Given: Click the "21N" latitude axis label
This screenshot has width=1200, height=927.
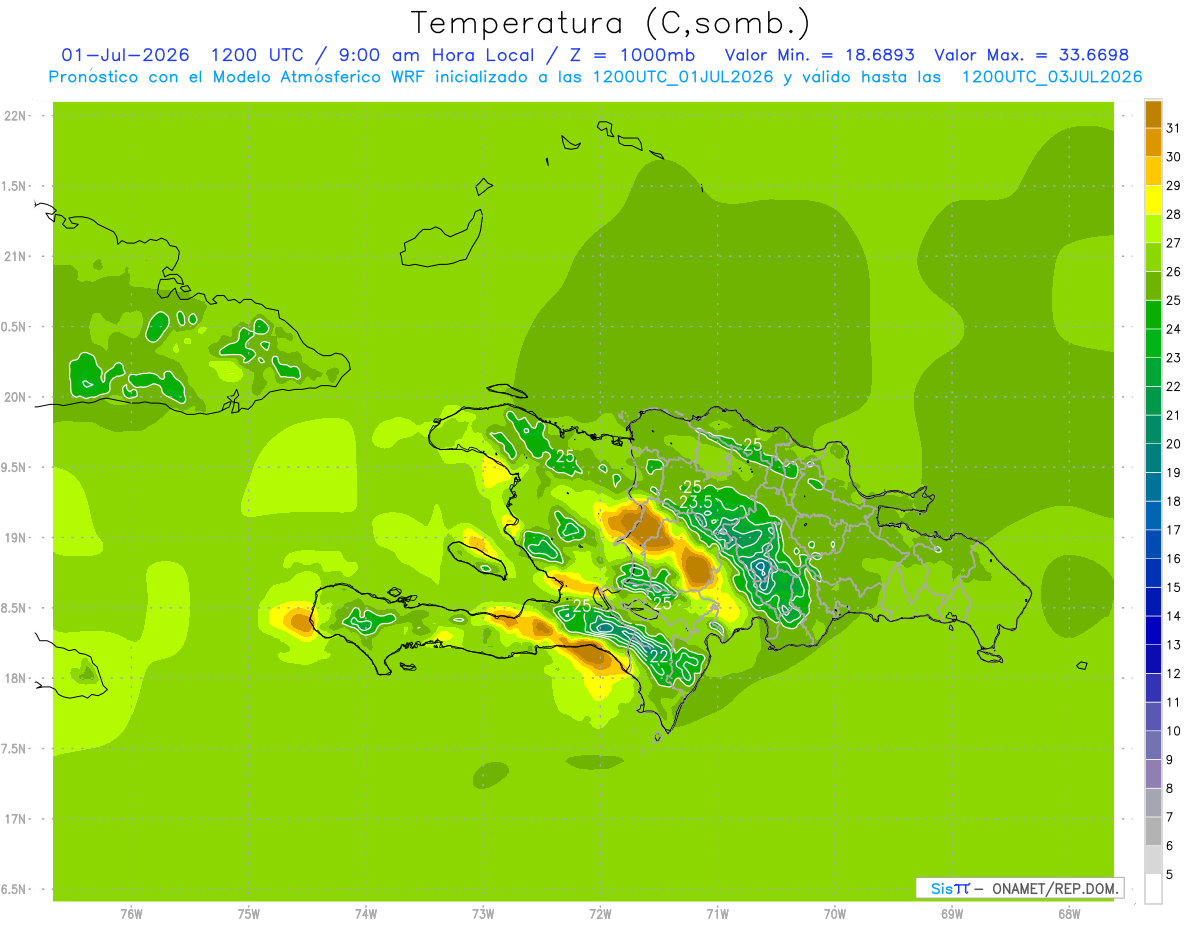Looking at the screenshot, I should (x=14, y=257).
